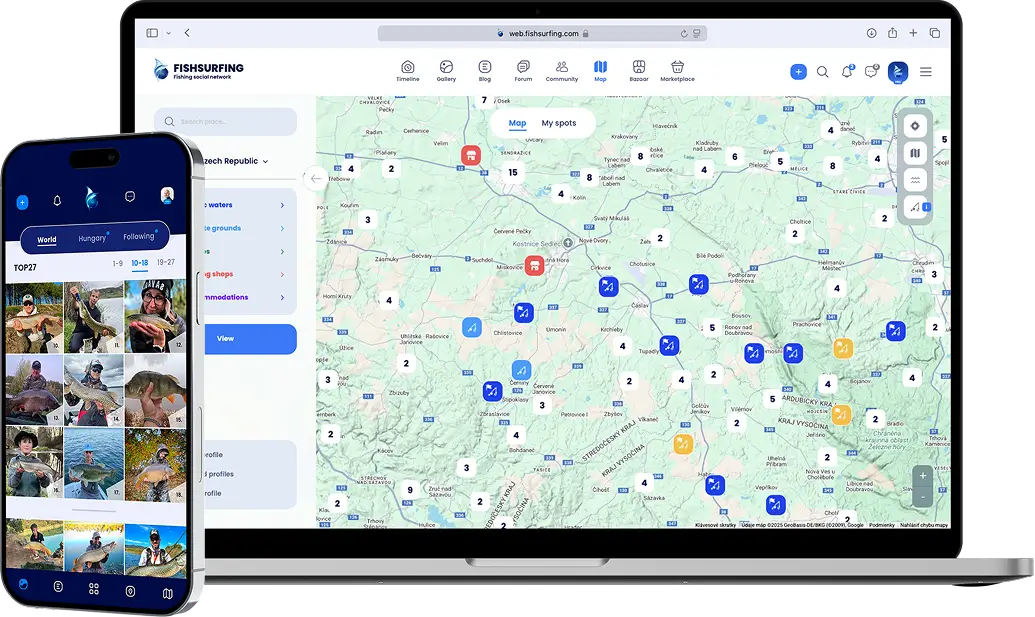
Task: Select the 19-27 ranking range link
Action: [166, 263]
